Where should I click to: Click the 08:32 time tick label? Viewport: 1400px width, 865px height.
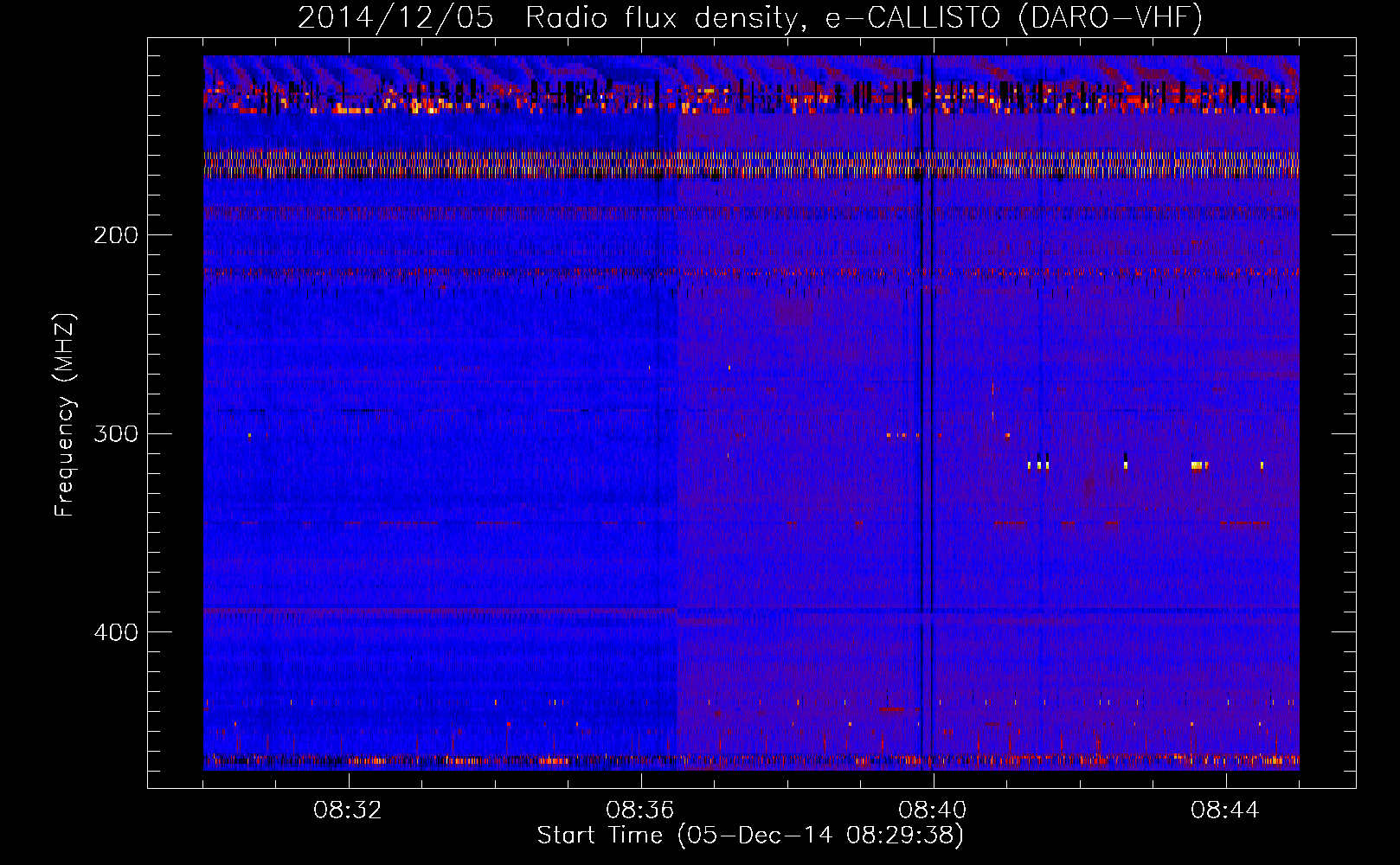tap(349, 811)
